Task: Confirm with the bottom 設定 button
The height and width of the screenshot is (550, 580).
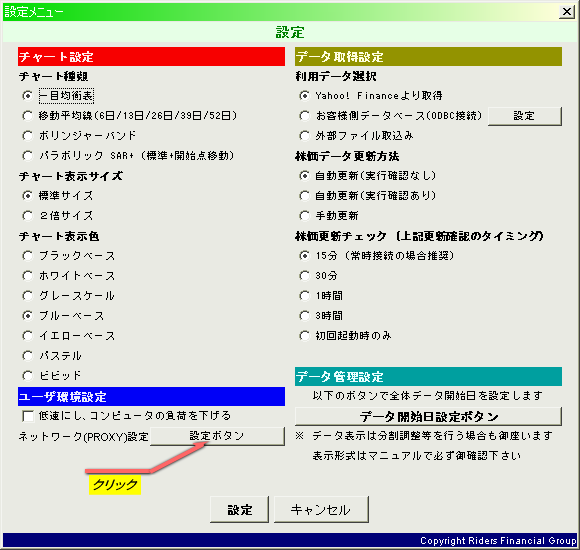Action: (239, 510)
